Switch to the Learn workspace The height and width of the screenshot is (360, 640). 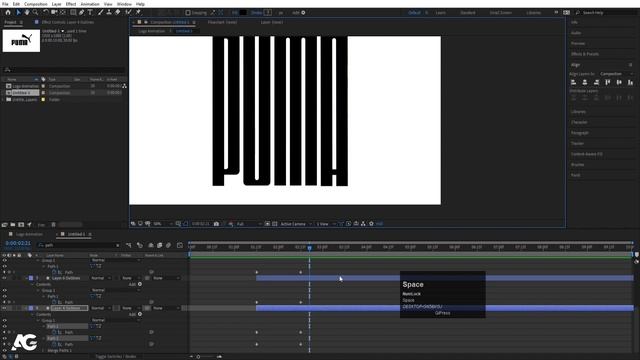(440, 13)
